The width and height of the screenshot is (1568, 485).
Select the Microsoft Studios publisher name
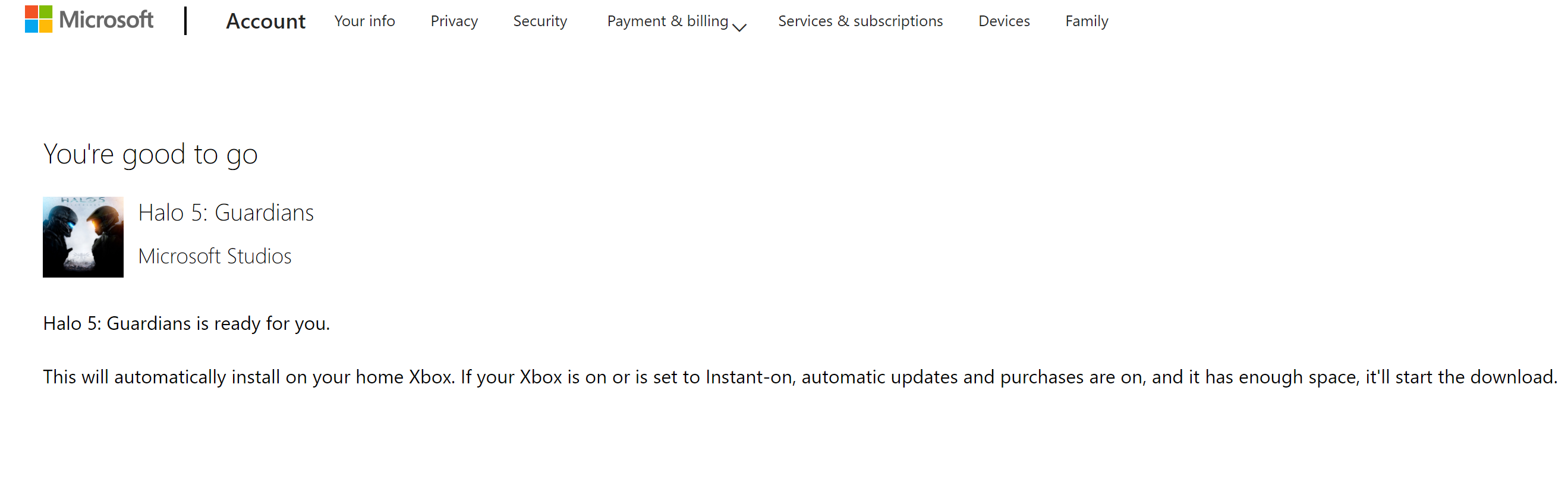pyautogui.click(x=214, y=256)
